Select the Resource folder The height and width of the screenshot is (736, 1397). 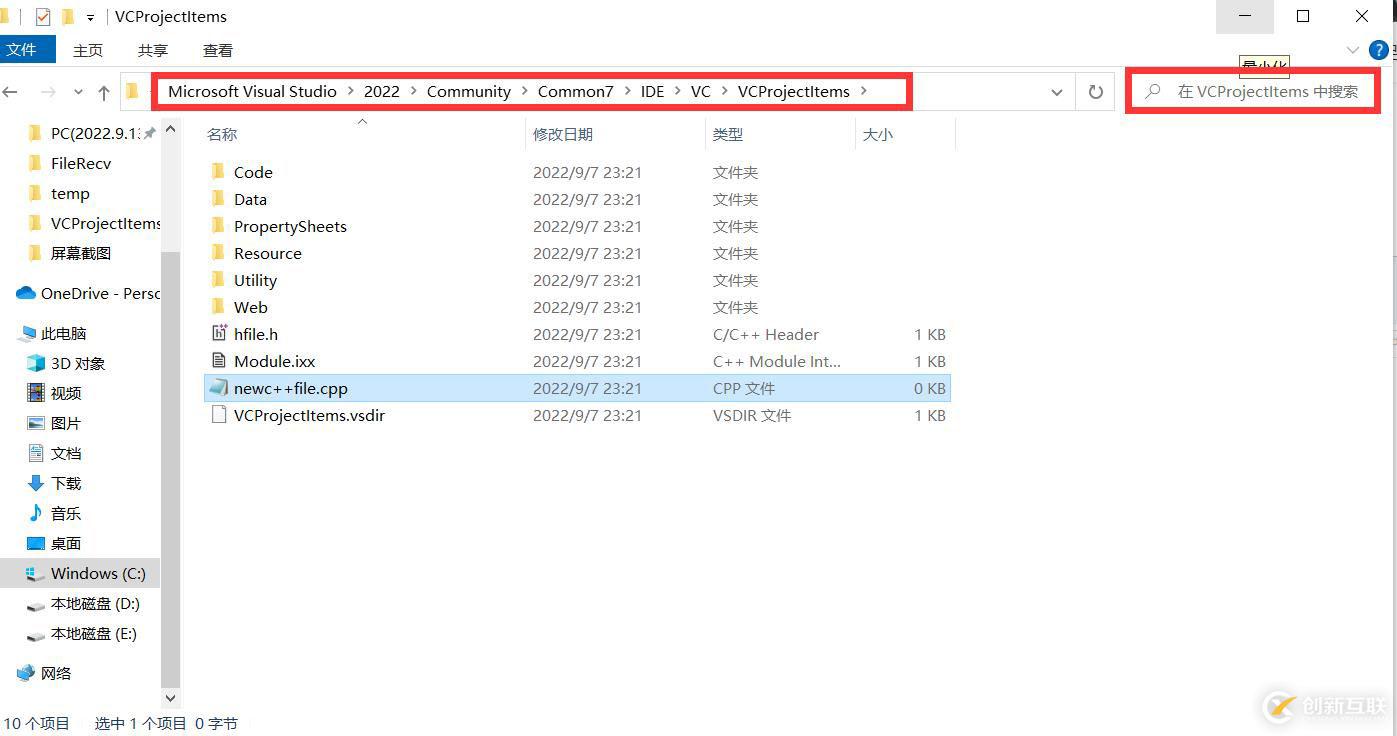(267, 253)
